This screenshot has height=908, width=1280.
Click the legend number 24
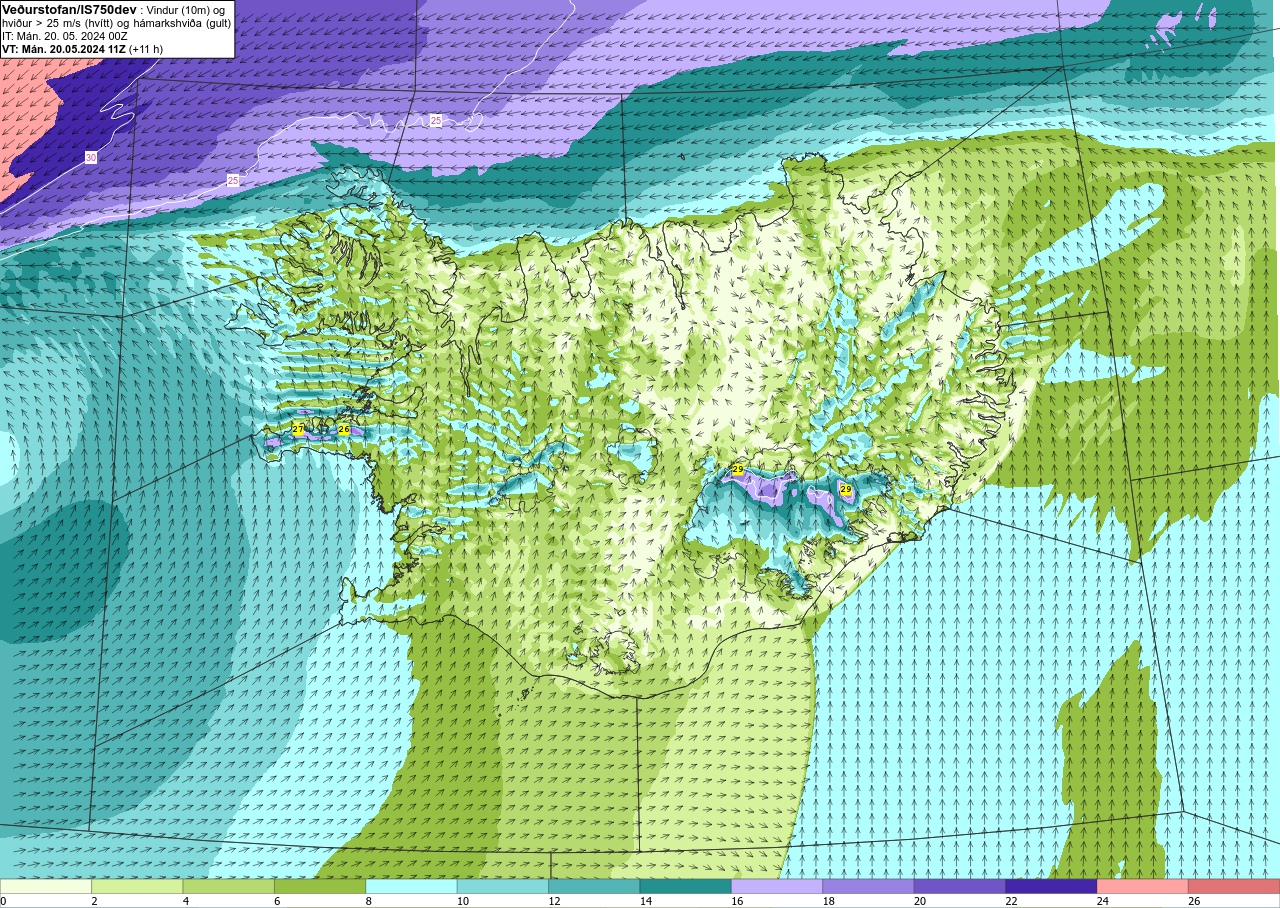point(1103,901)
